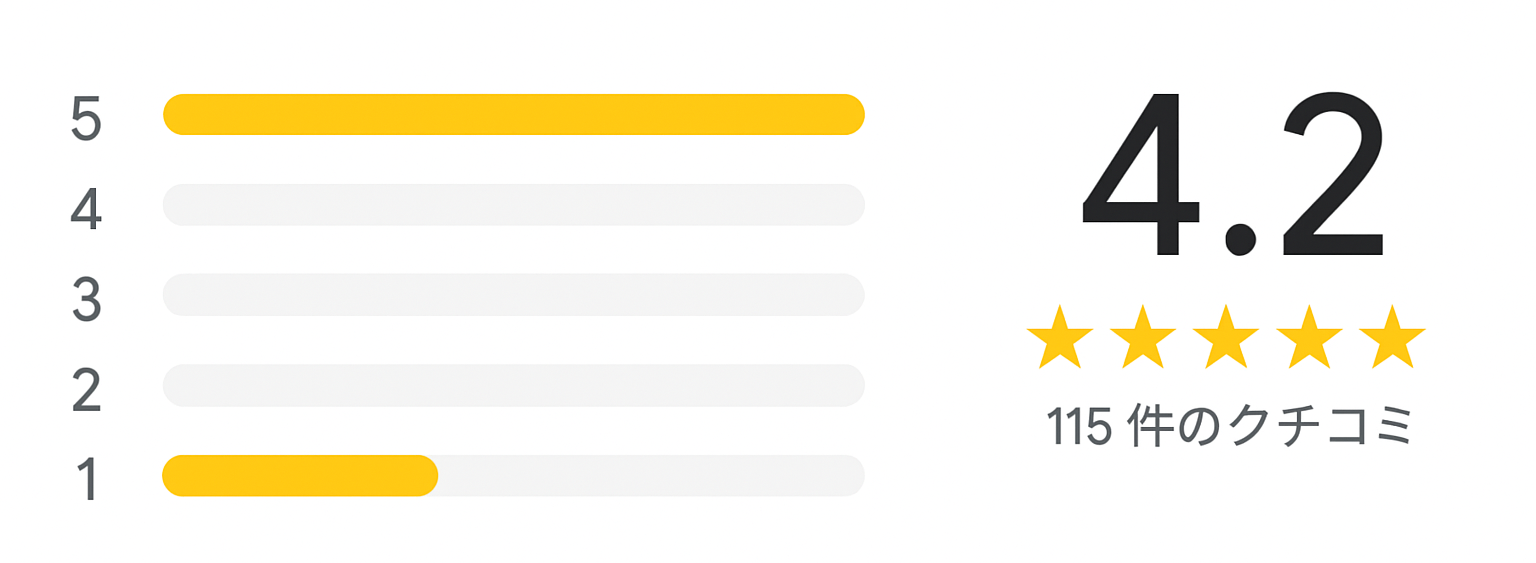Click the first yellow star icon
This screenshot has width=1536, height=563.
1060,336
